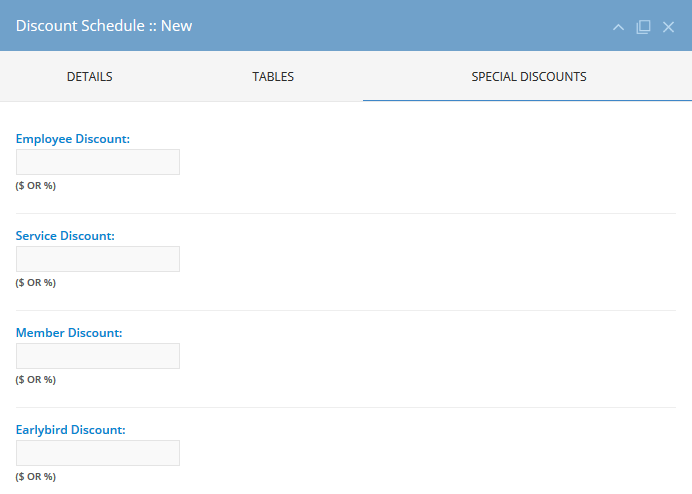Click ($ OR %) hint under Employee Discount
This screenshot has height=494, width=692.
click(36, 186)
